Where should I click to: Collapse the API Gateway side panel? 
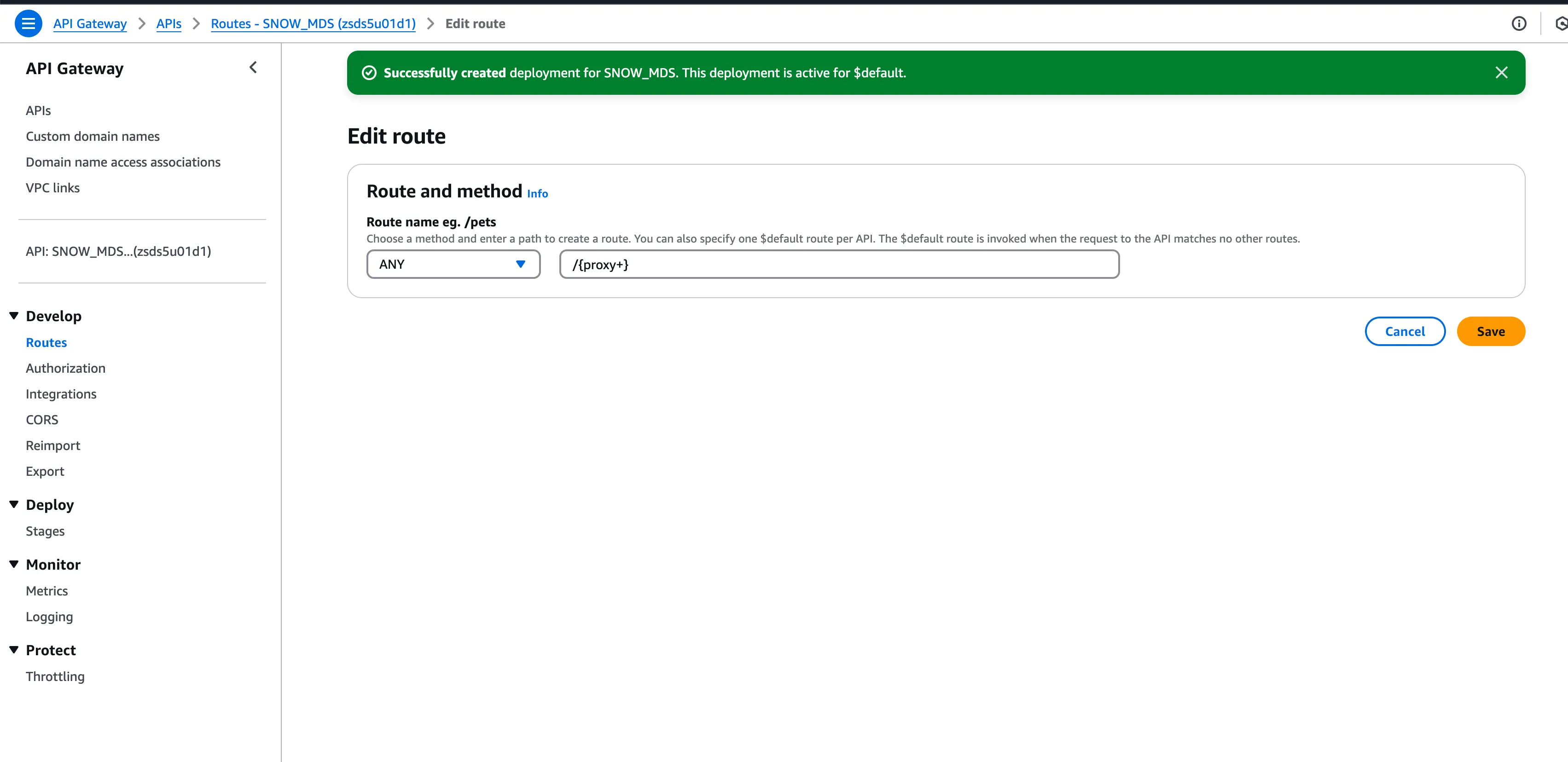(x=253, y=68)
